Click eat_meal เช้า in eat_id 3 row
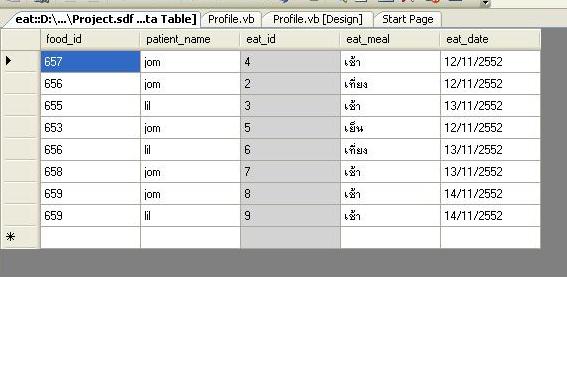The width and height of the screenshot is (567, 384). coord(391,106)
